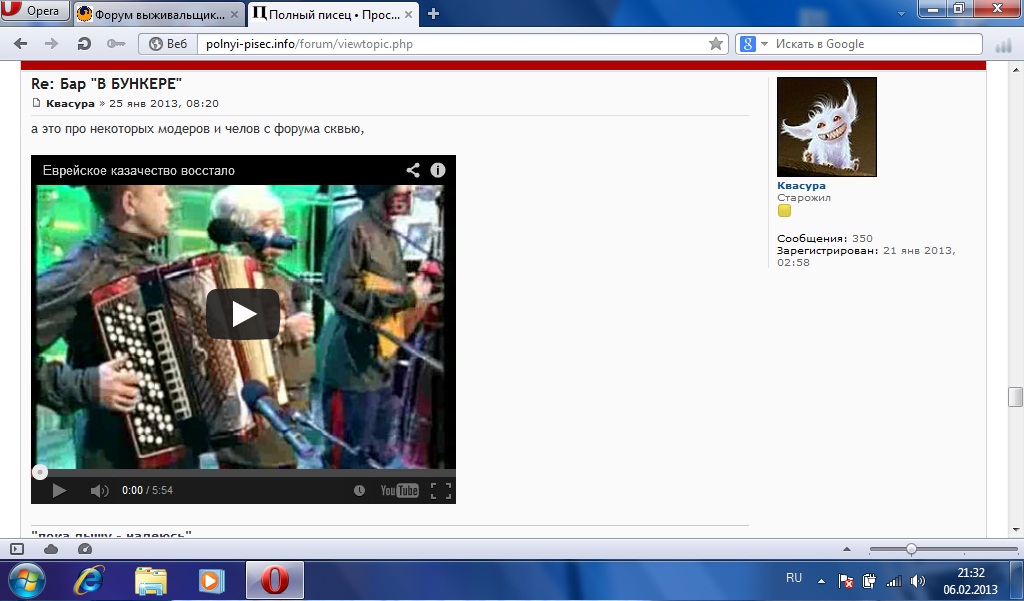This screenshot has width=1024, height=601.
Task: Open Opera Link cloud icon
Action: 51,549
